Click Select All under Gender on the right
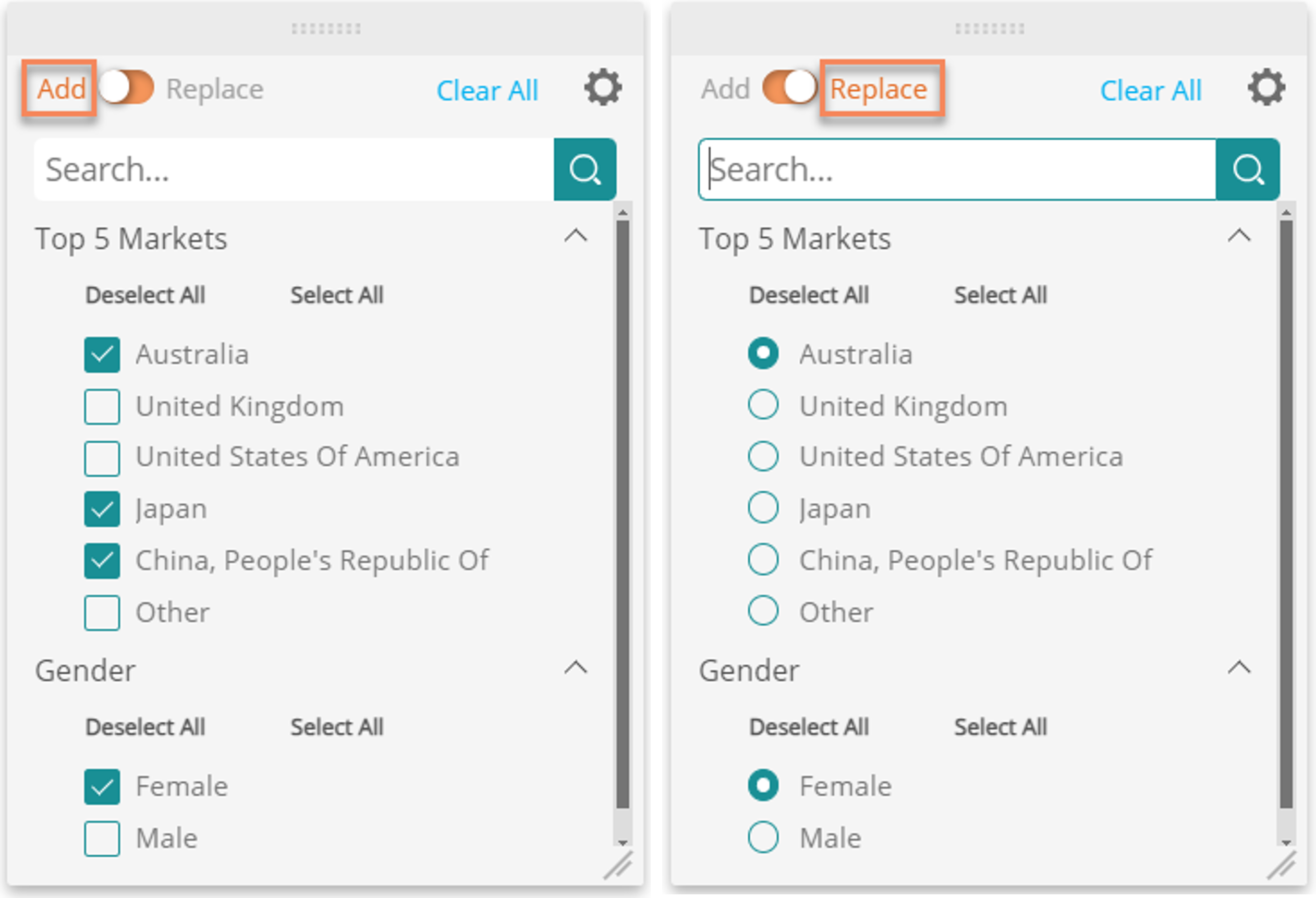Screen dimensions: 1316x898 click(1001, 727)
